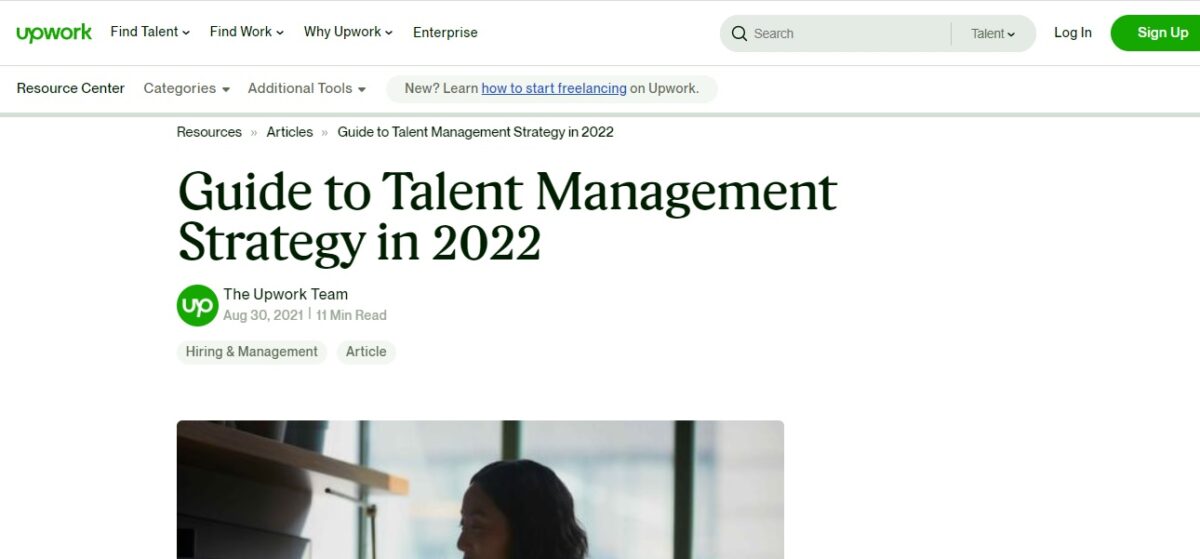
Task: Follow the how to start freelancing link
Action: click(x=554, y=88)
